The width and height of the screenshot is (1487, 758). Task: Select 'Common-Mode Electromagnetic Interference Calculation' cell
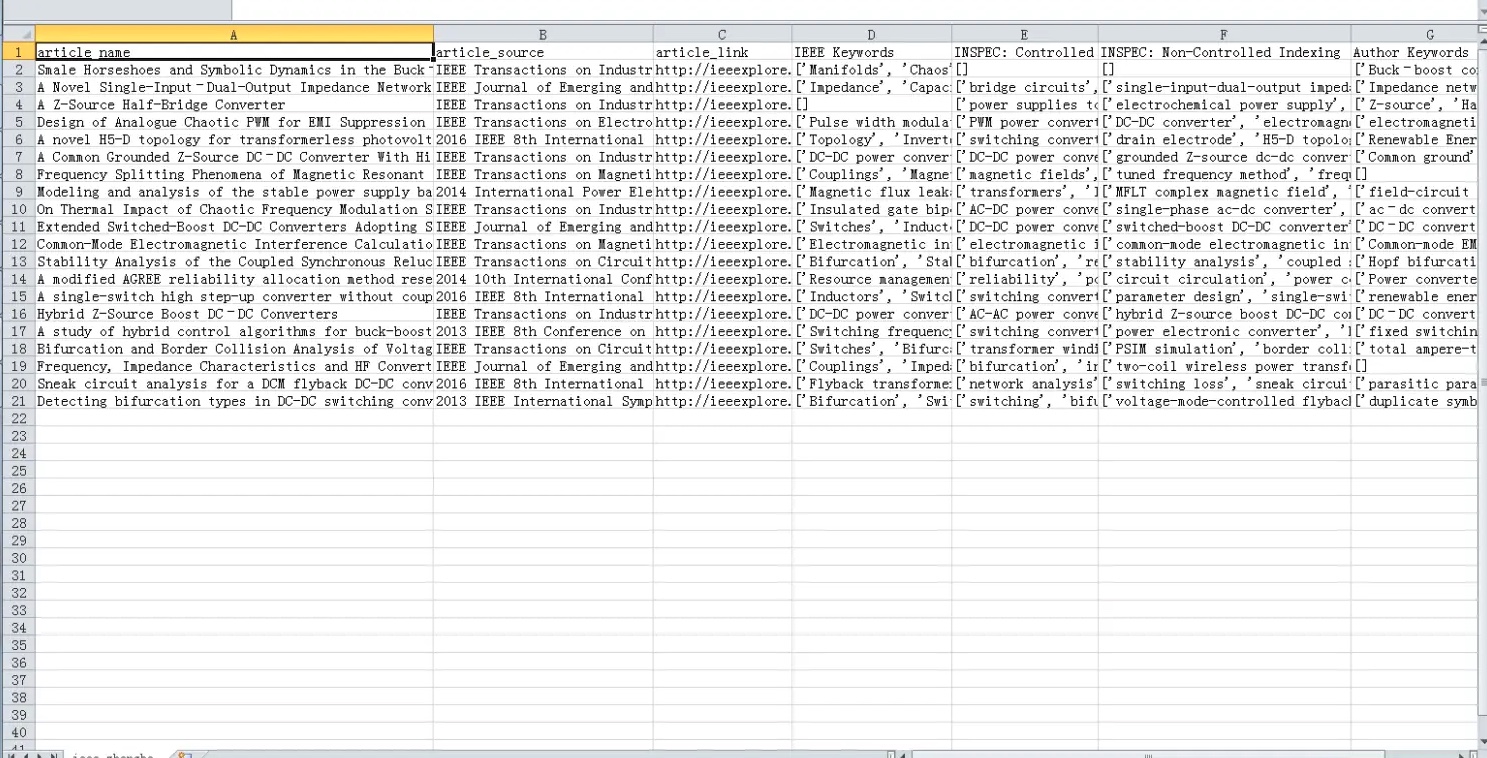(234, 244)
